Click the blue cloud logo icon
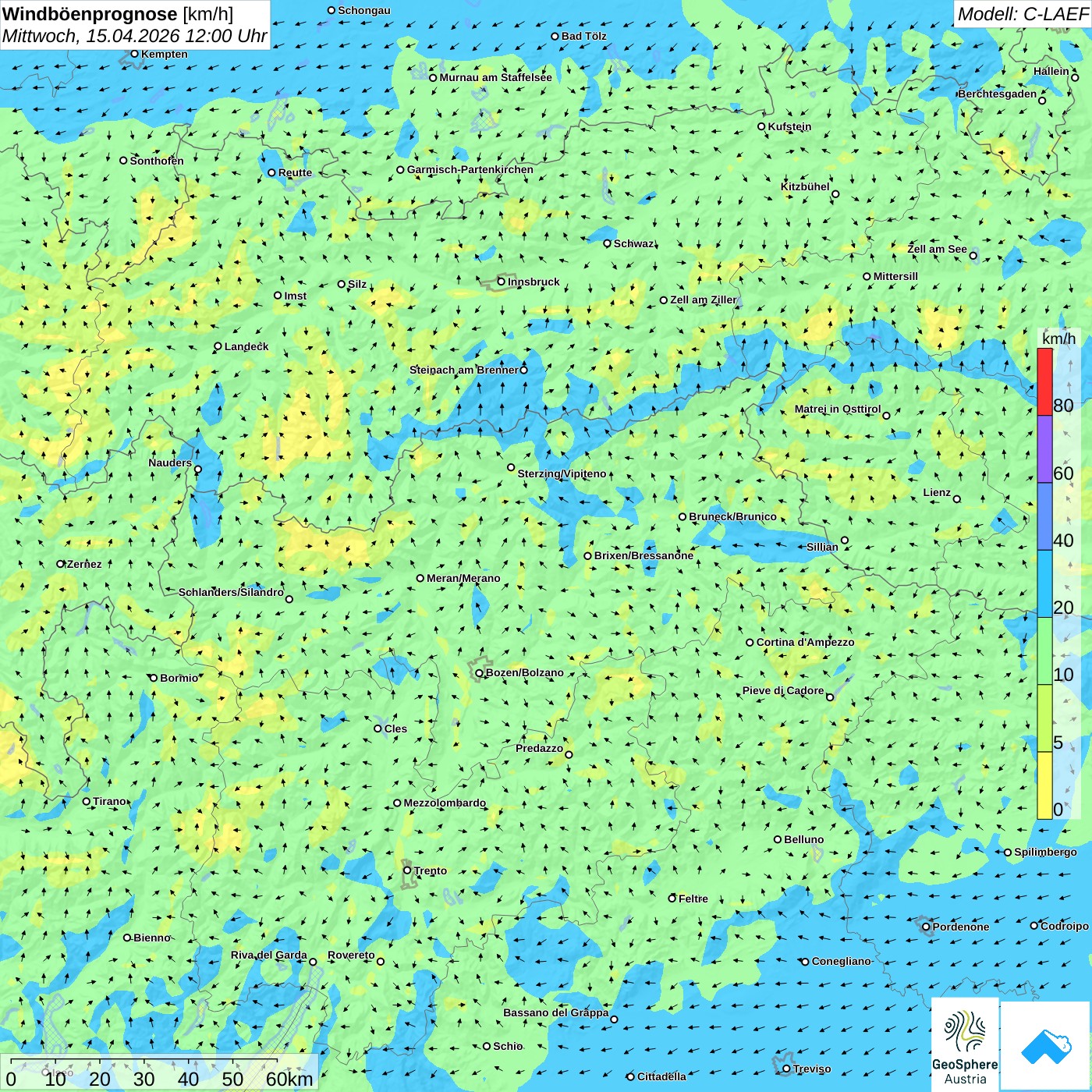Viewport: 1092px width, 1092px height. point(1046,1046)
